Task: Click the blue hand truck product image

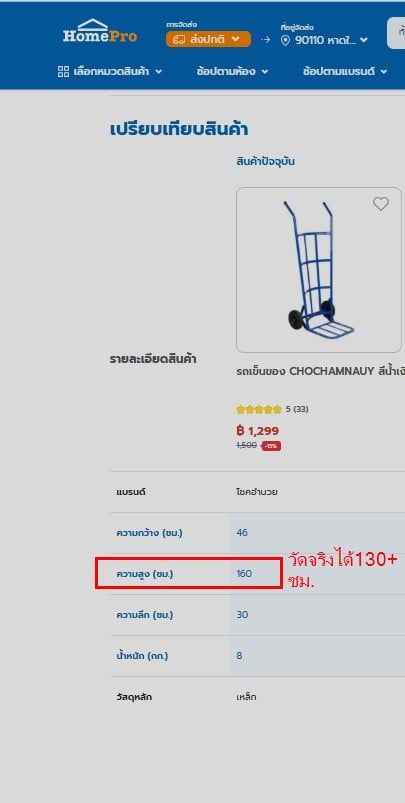Action: (x=318, y=269)
